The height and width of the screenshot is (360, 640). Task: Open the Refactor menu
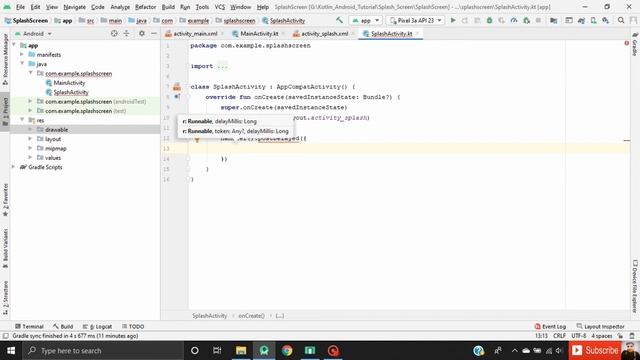pyautogui.click(x=145, y=7)
